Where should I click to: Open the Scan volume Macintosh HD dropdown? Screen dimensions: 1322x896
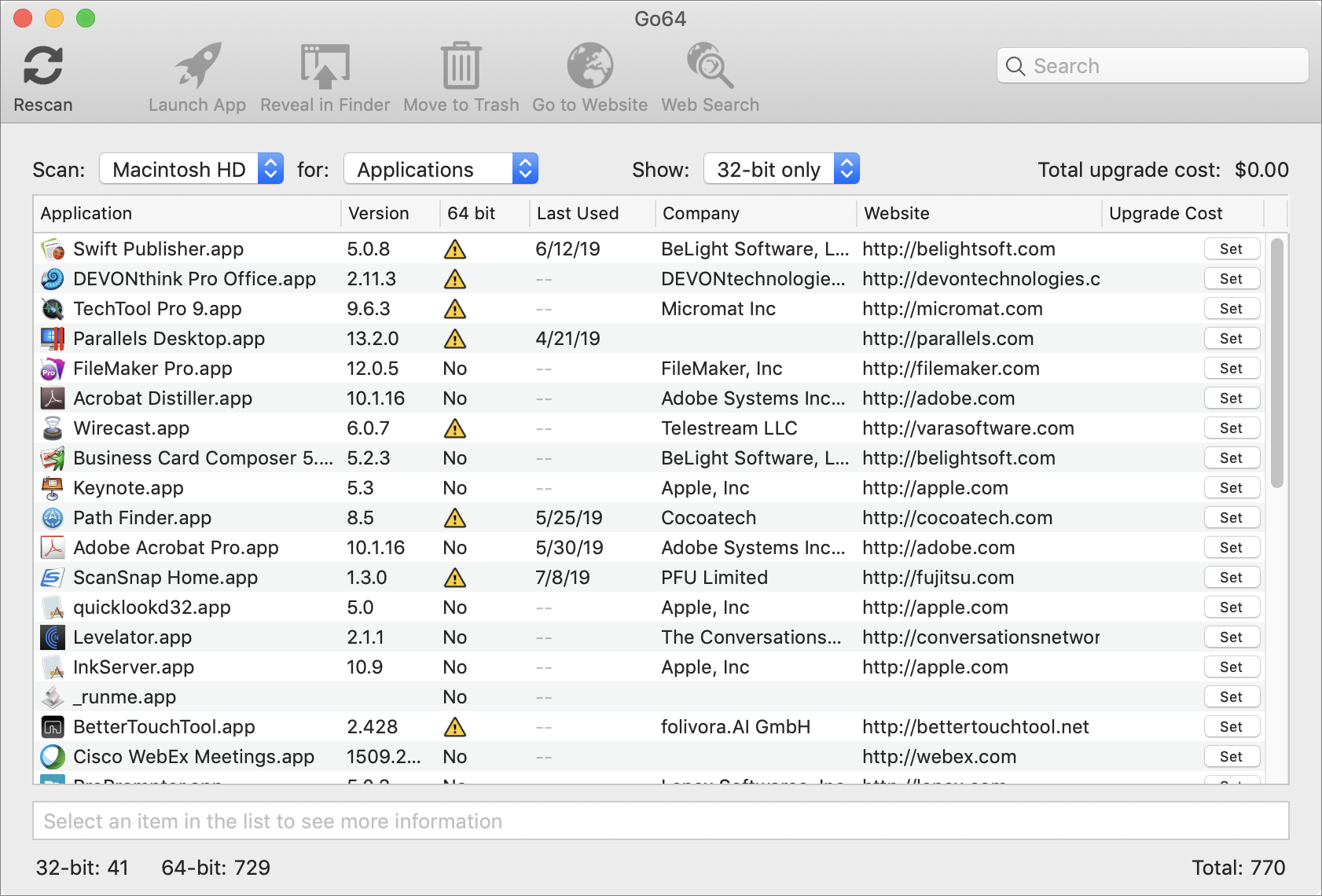(191, 169)
